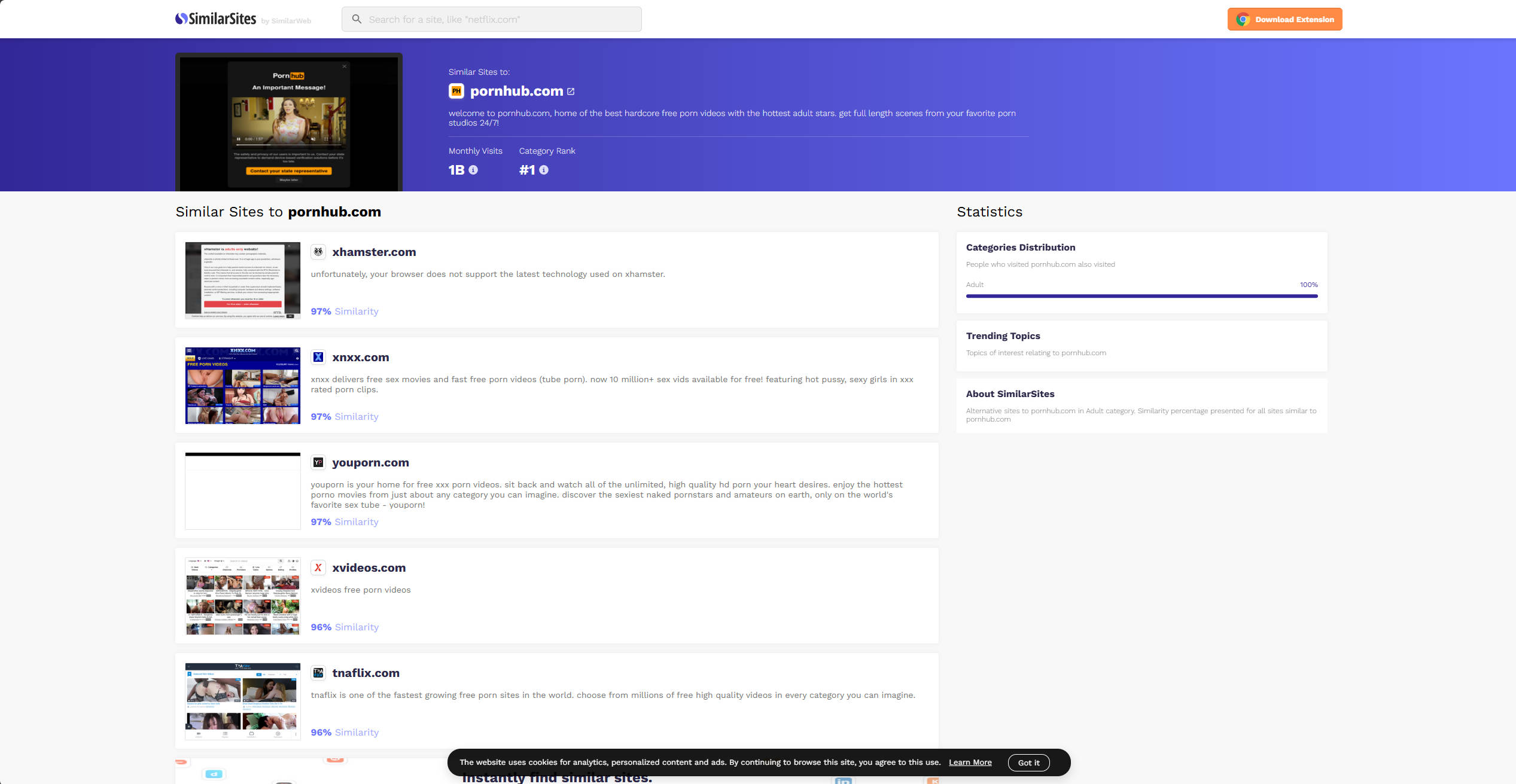The width and height of the screenshot is (1516, 784).
Task: Click the Category Rank info icon
Action: pyautogui.click(x=544, y=170)
